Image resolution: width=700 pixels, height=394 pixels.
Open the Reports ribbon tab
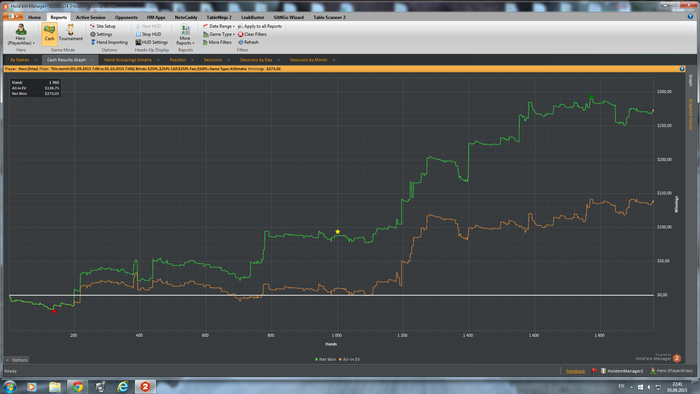(x=58, y=17)
